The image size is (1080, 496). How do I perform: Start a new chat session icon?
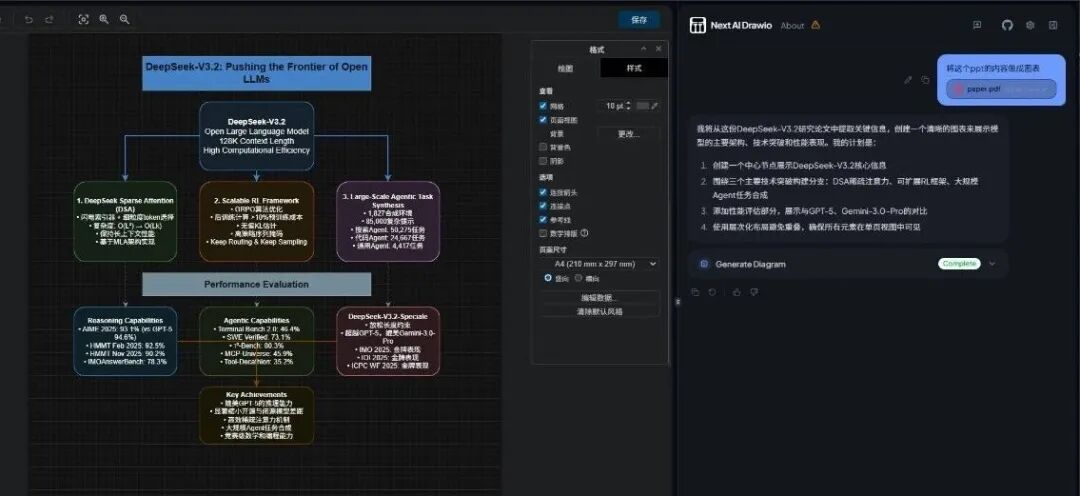point(977,25)
